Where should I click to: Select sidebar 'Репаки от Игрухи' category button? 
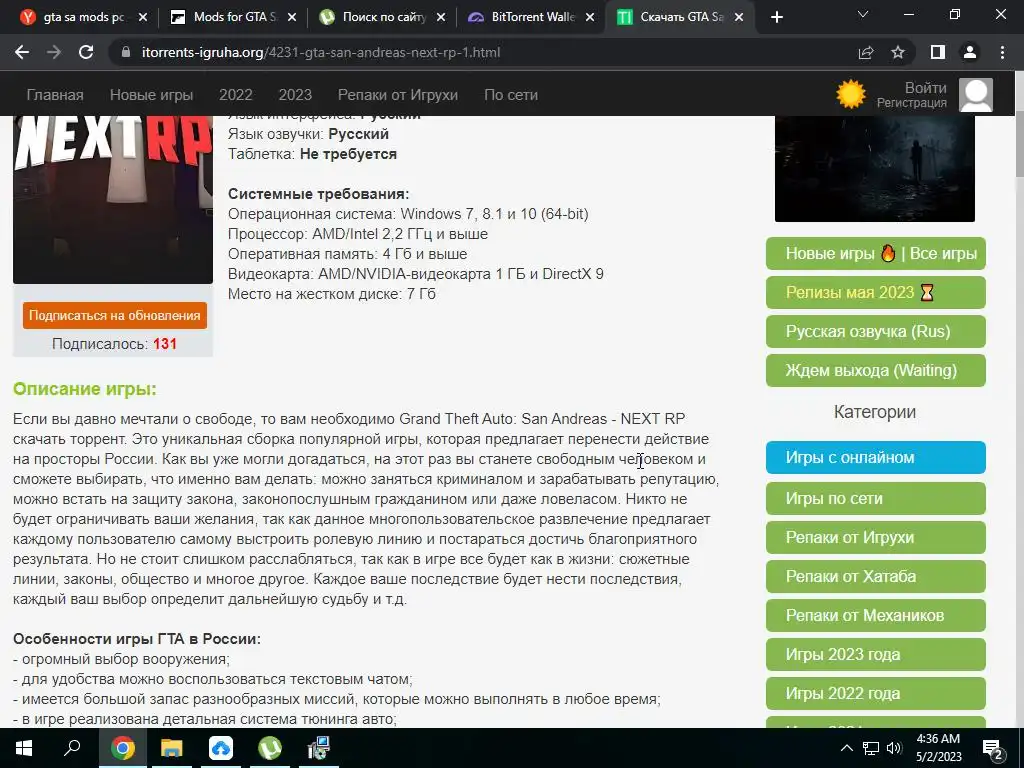[876, 537]
